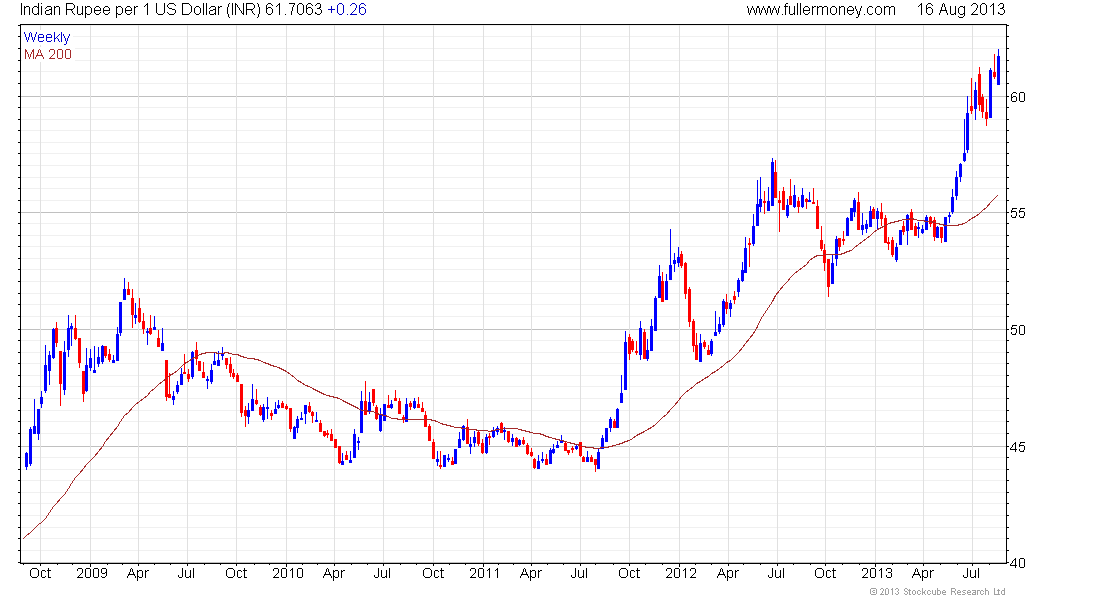Click the current value 61.7063

[x=293, y=10]
